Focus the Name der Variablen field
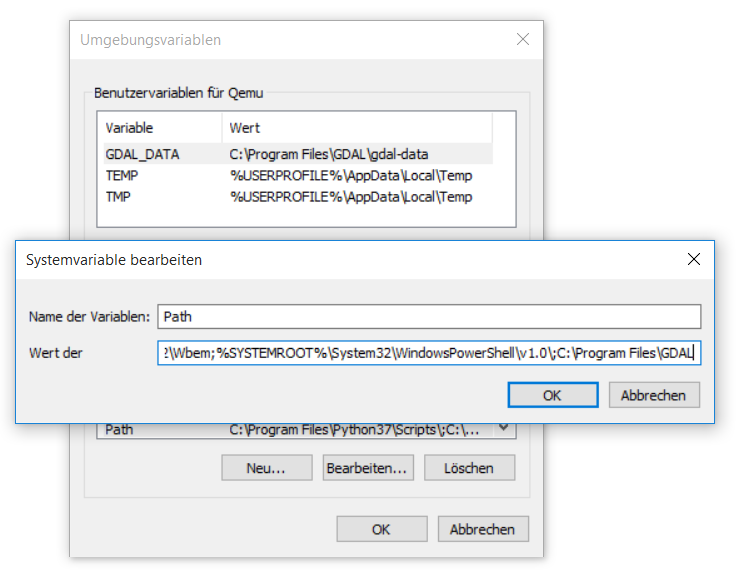 pos(429,317)
